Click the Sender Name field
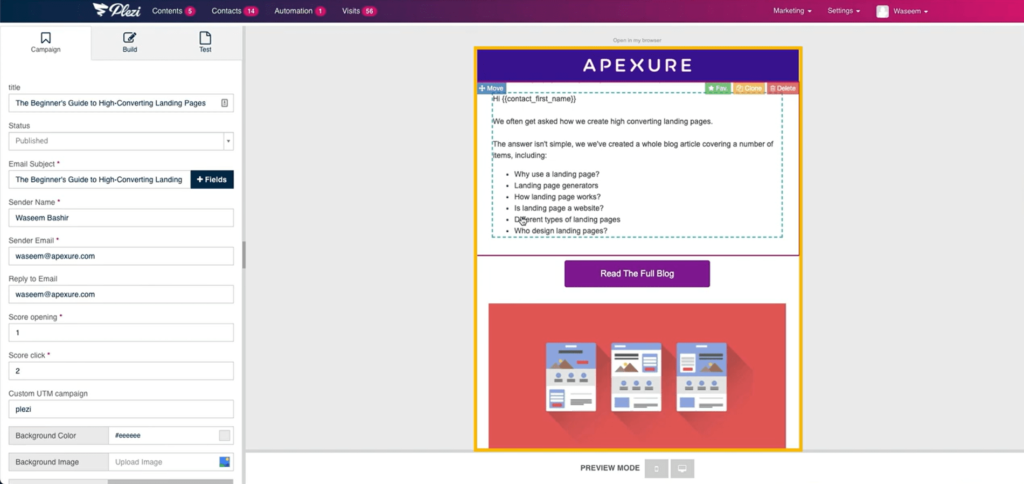 [121, 218]
